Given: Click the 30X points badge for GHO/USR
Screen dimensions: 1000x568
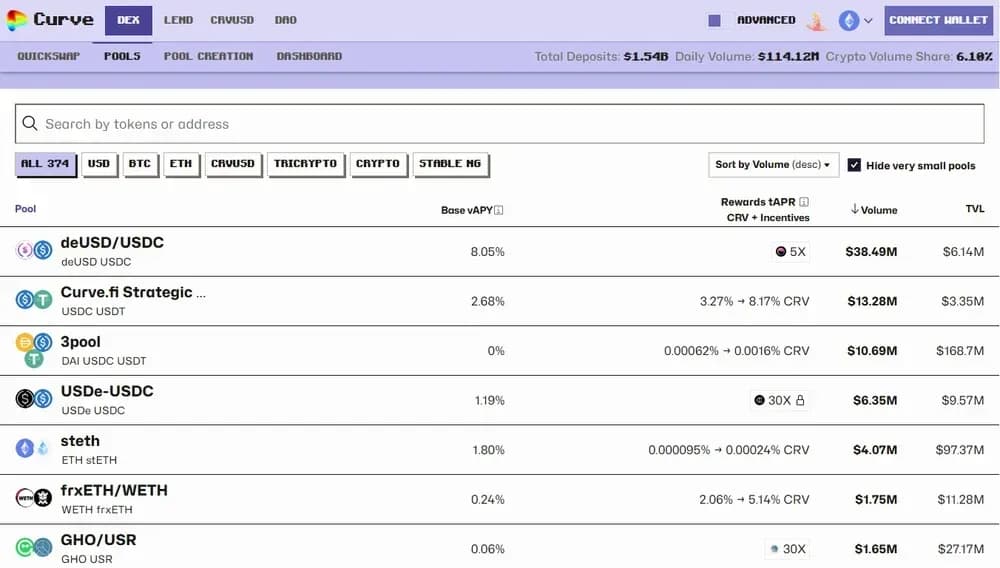Looking at the screenshot, I should pyautogui.click(x=788, y=549).
